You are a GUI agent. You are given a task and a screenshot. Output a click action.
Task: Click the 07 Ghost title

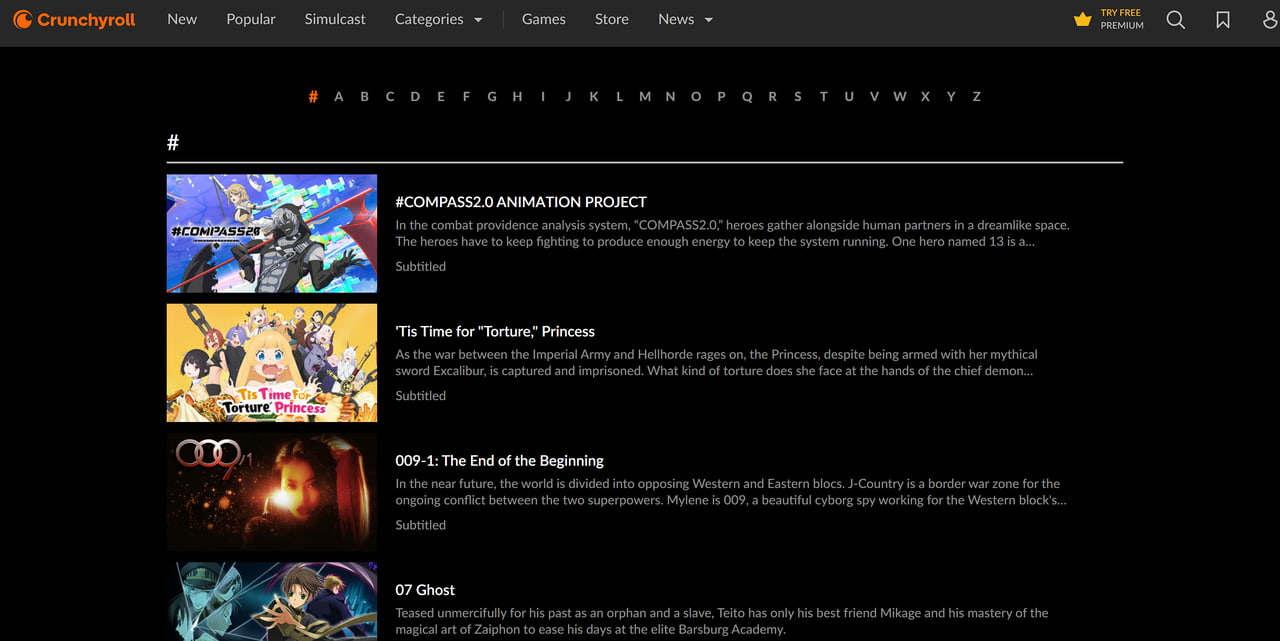(425, 590)
